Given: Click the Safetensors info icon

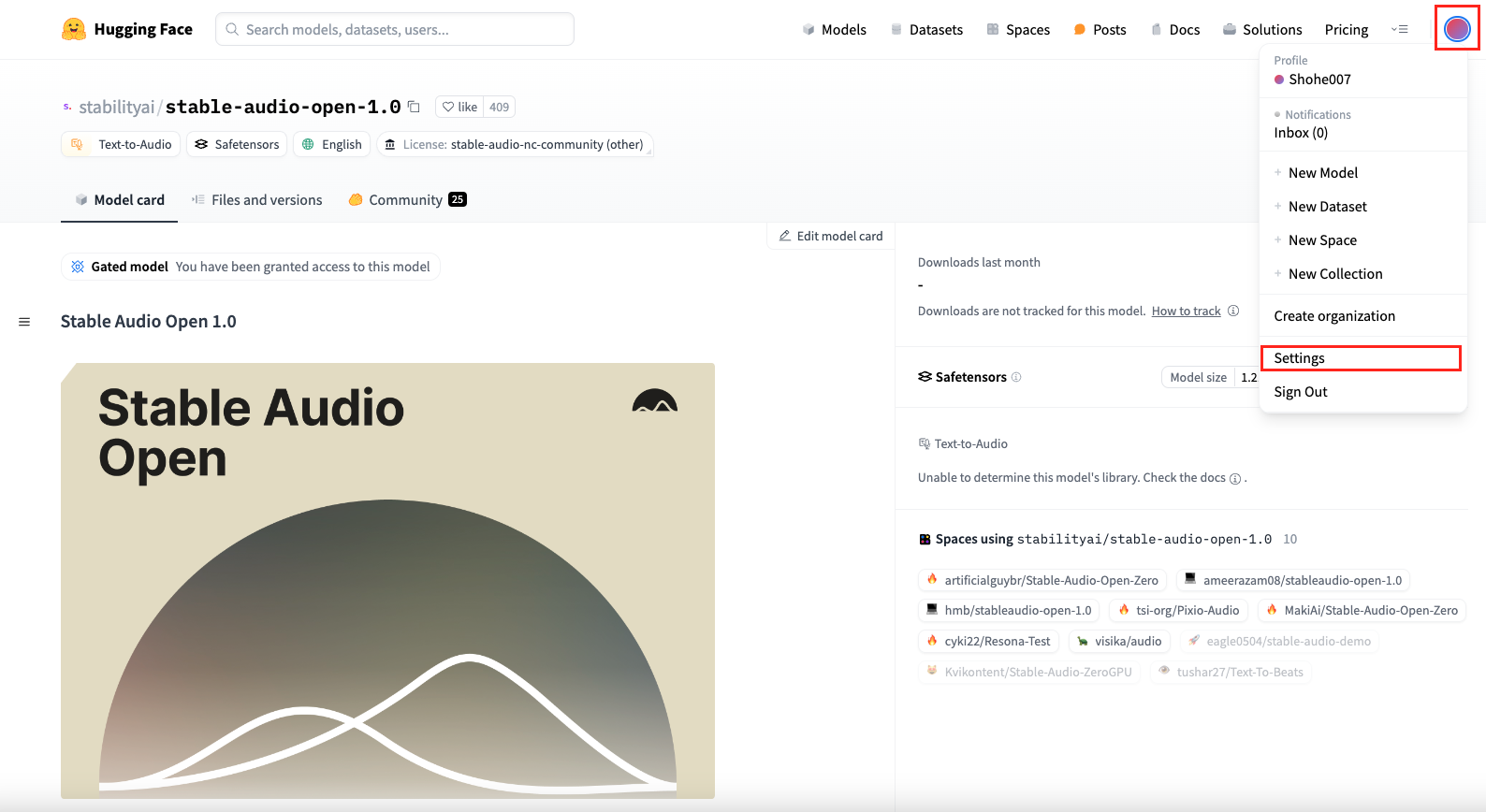Looking at the screenshot, I should [1016, 377].
